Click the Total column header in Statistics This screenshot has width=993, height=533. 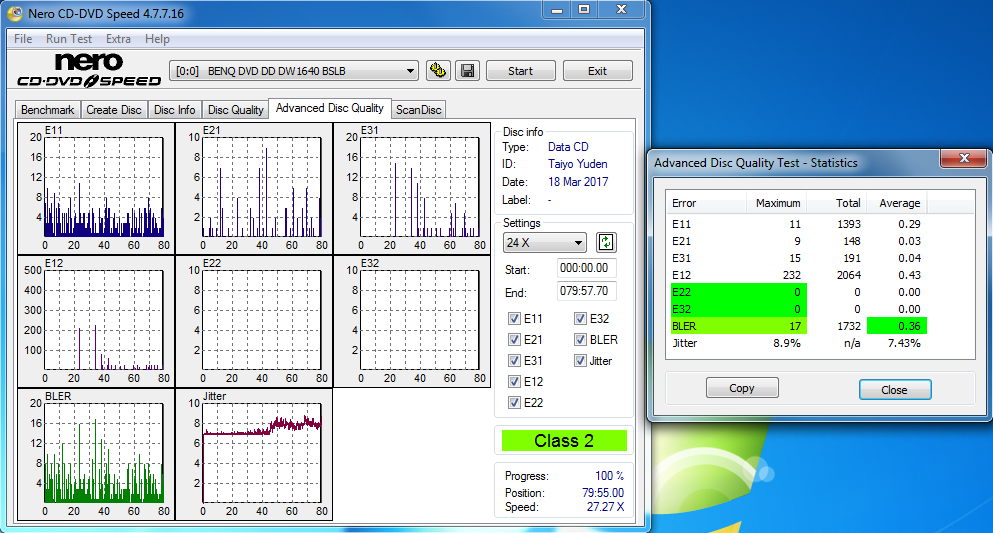click(837, 203)
